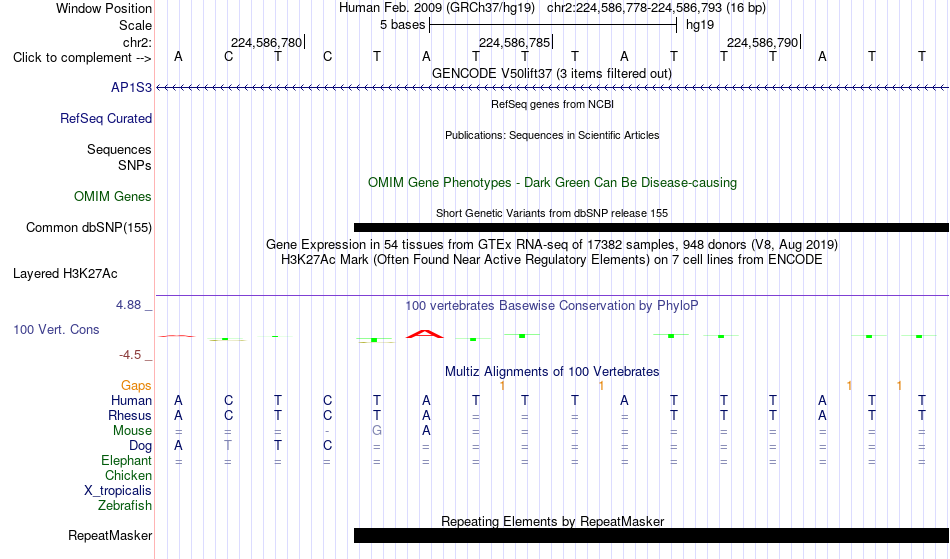Click the Mouse species label

132,431
